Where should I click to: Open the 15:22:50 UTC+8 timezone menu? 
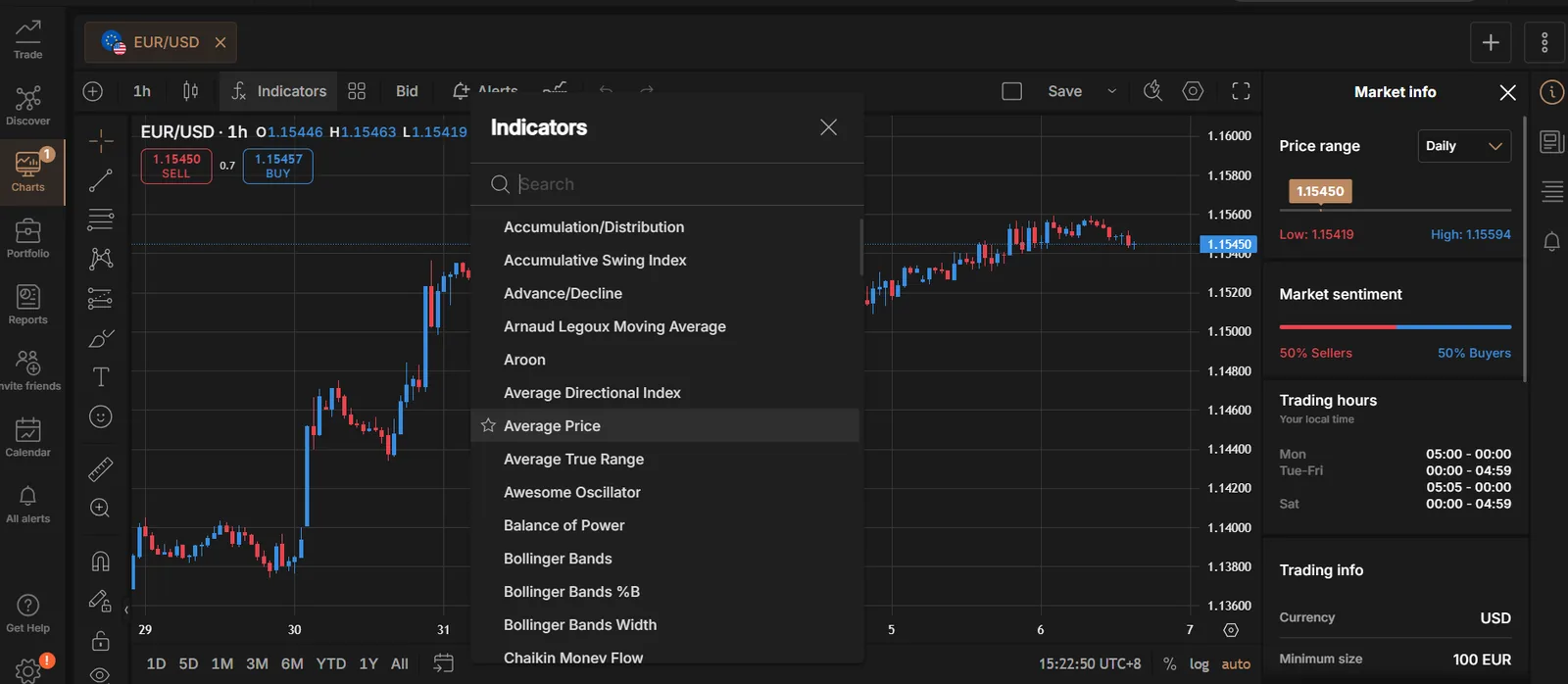coord(1090,663)
